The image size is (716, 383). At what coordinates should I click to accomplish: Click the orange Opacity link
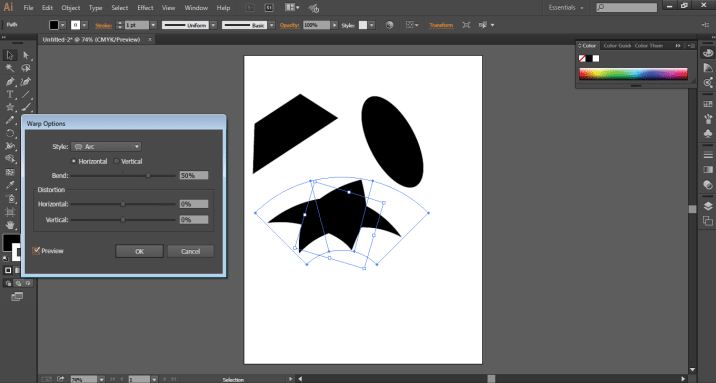tap(290, 25)
